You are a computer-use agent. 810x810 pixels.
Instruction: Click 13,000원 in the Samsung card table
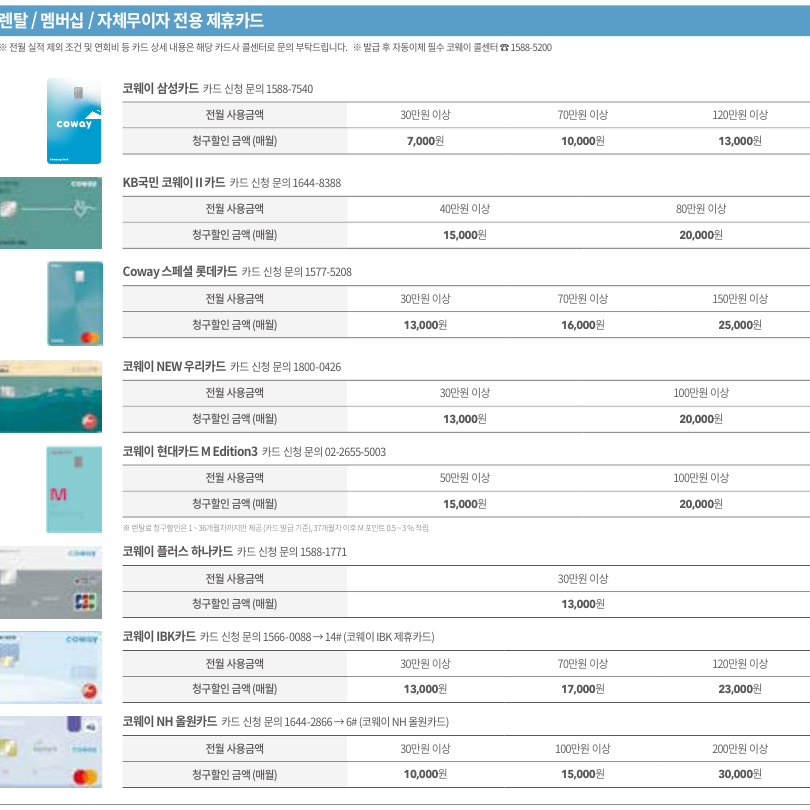(740, 141)
